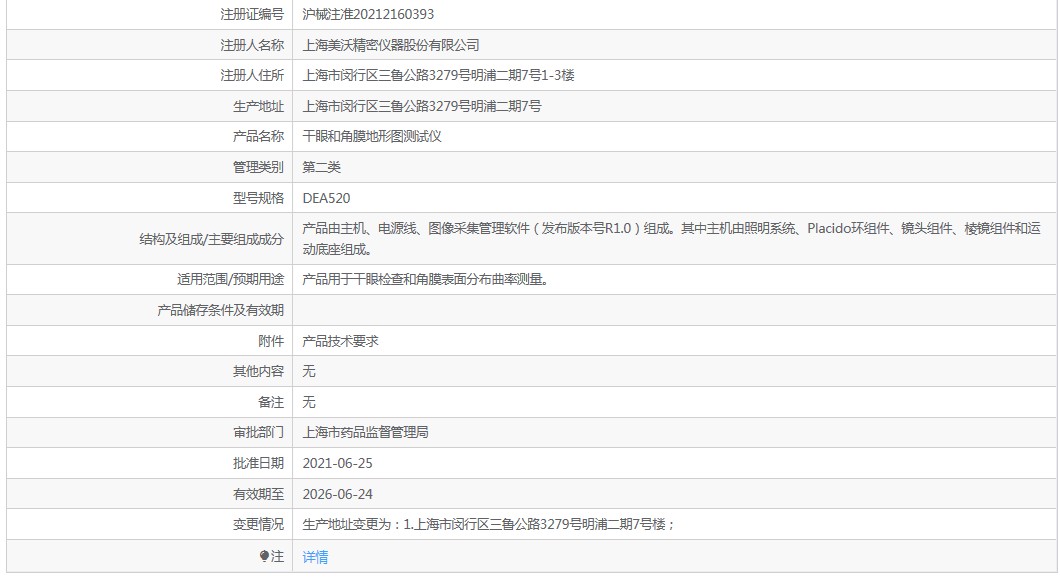Select approval date 2021-06-25

(x=337, y=463)
